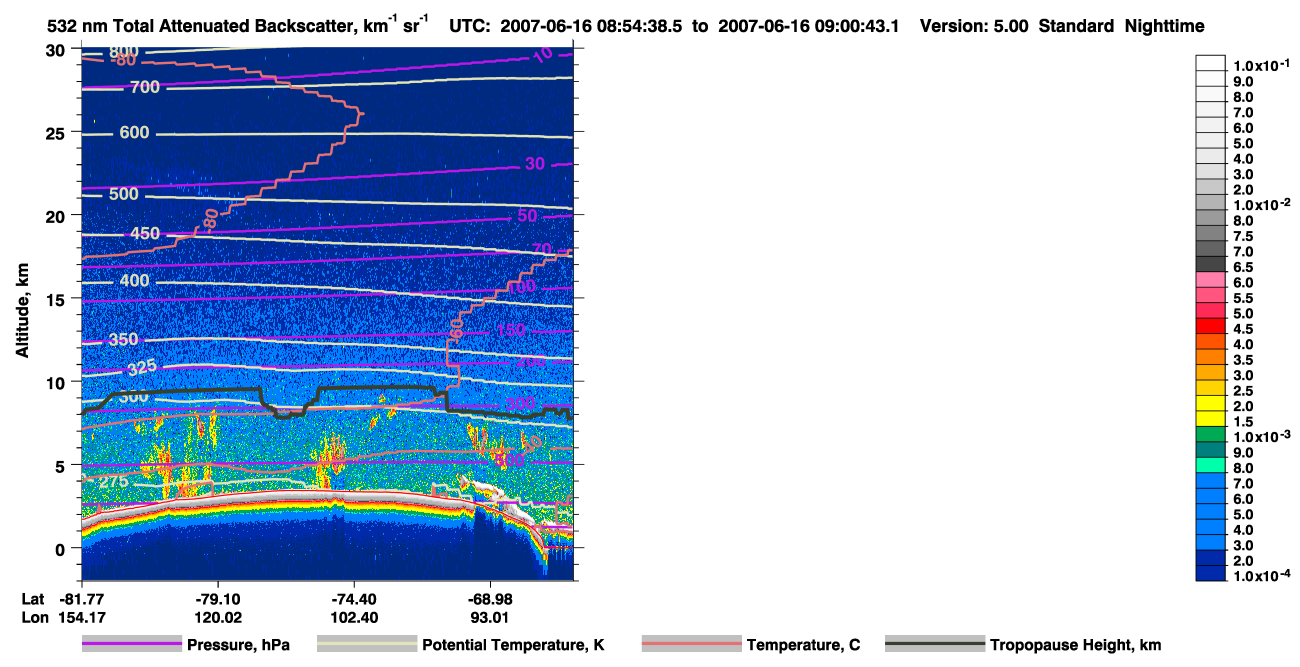Image resolution: width=1300 pixels, height=667 pixels.
Task: Click the magenta 150 pressure contour label
Action: coord(510,330)
